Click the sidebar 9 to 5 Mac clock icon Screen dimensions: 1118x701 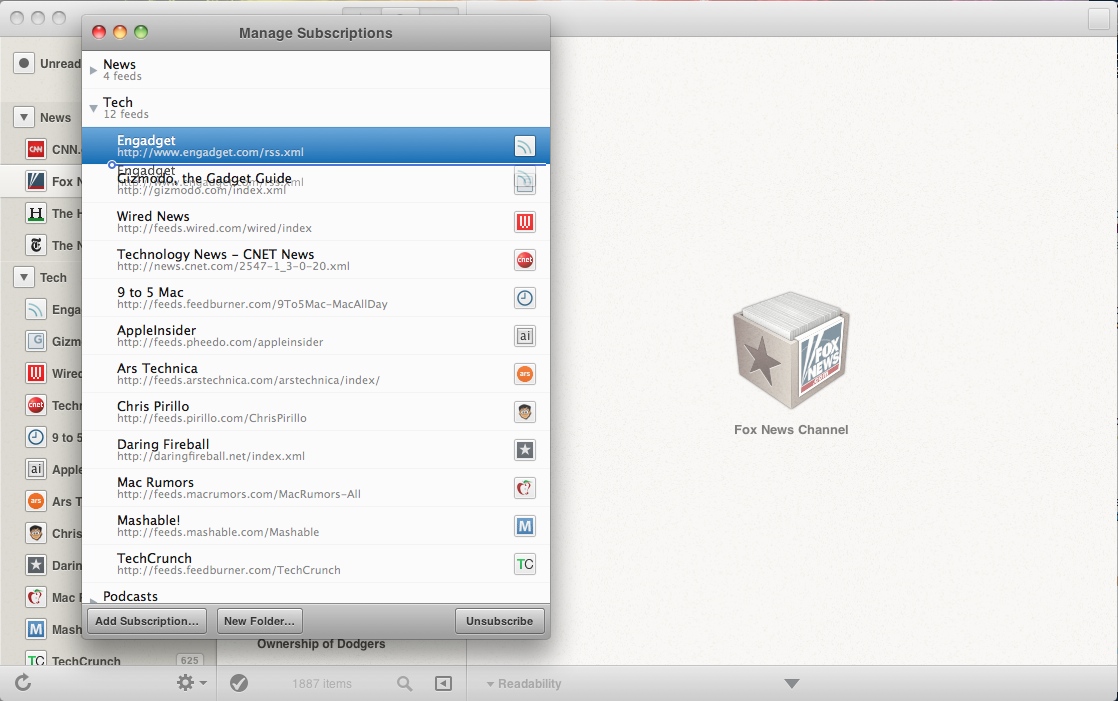[x=36, y=437]
